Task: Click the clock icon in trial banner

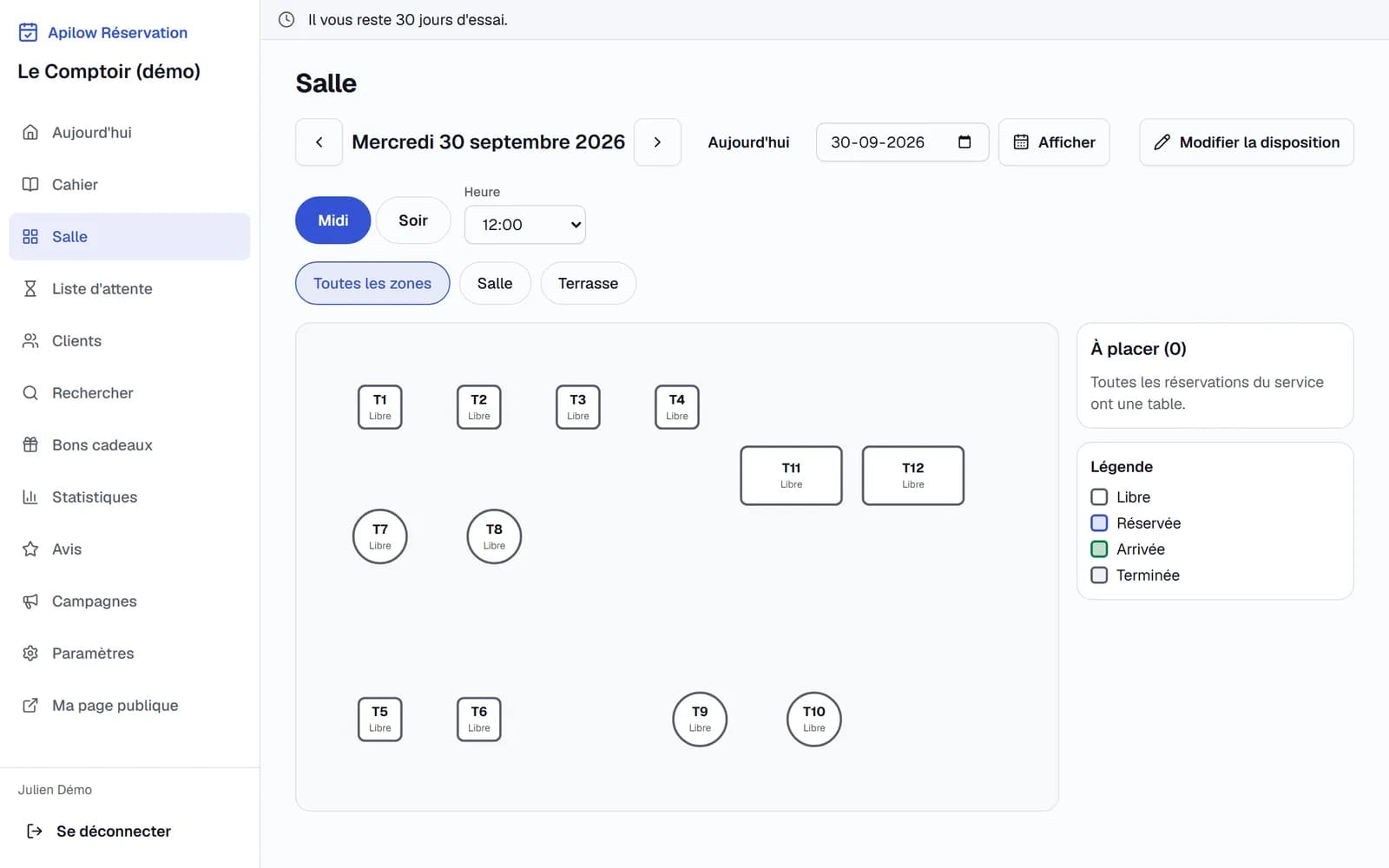Action: pyautogui.click(x=286, y=19)
